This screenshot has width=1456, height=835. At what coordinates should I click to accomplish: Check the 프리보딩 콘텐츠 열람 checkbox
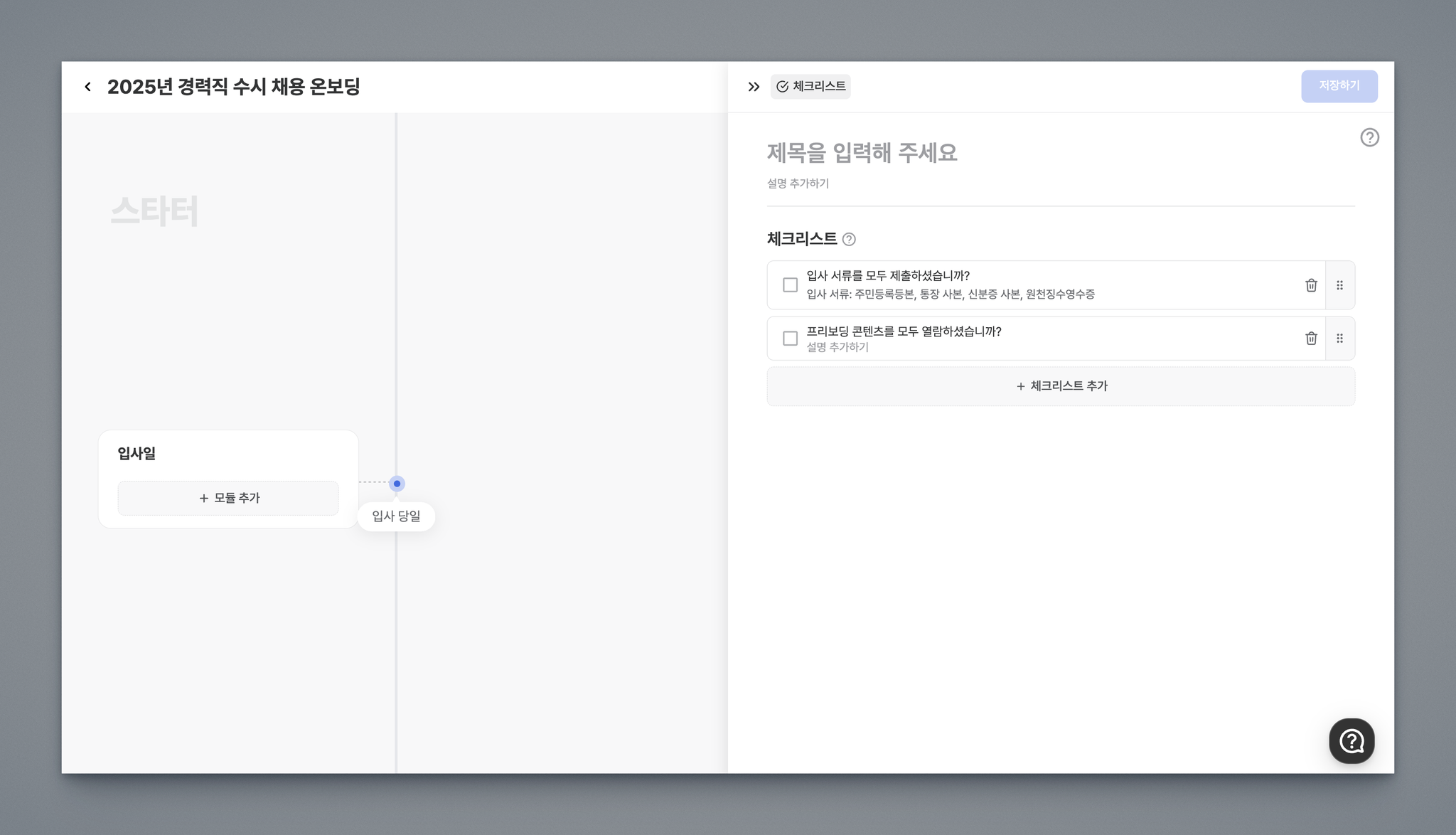(x=790, y=339)
